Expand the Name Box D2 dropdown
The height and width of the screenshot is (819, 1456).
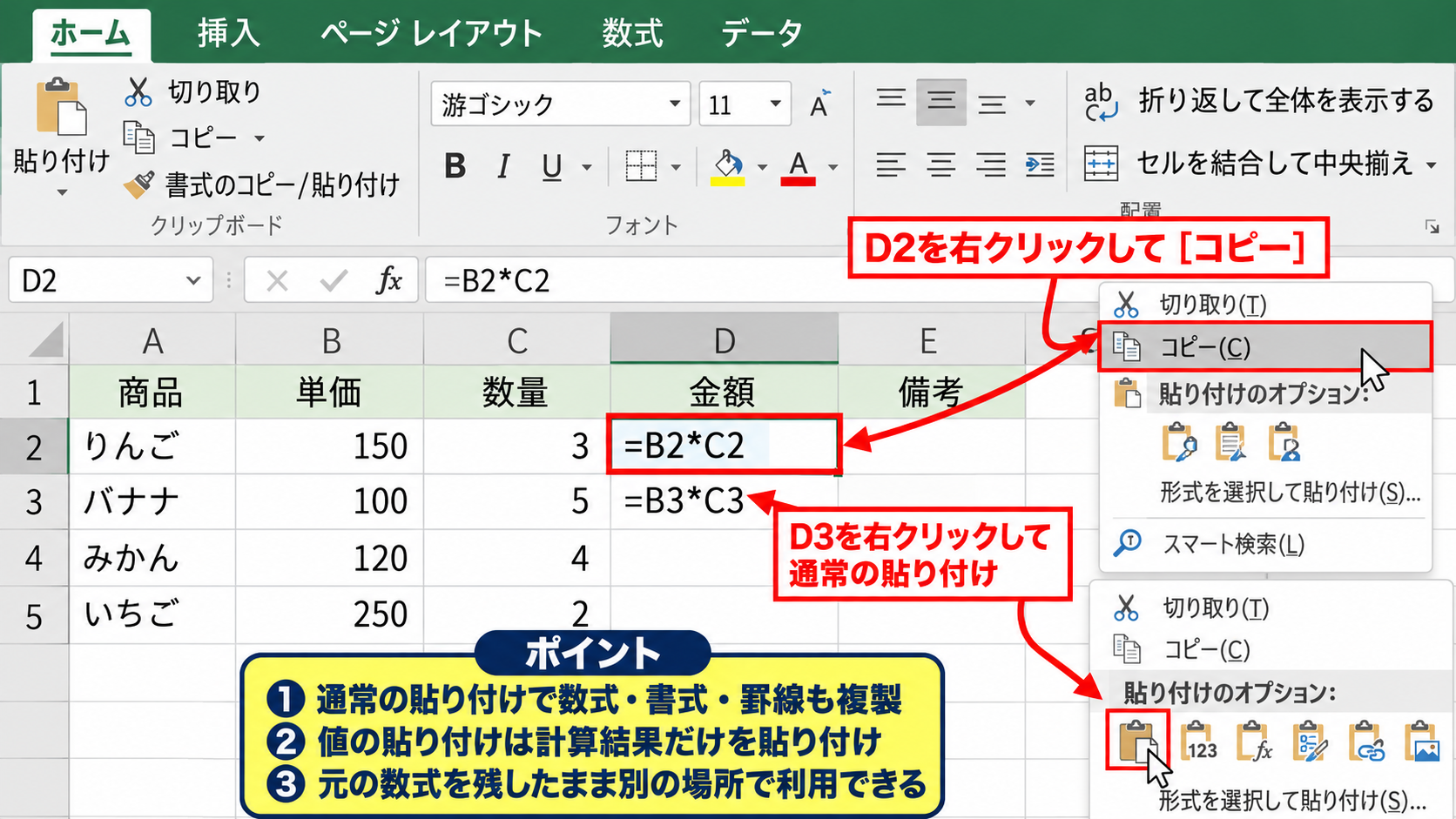click(193, 280)
